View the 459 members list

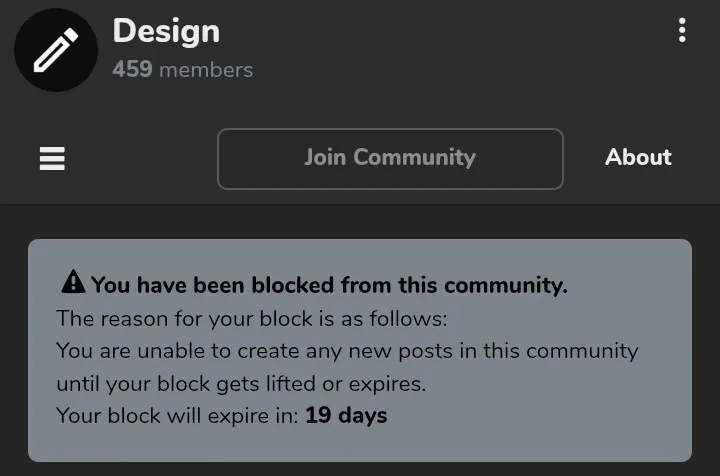(183, 70)
